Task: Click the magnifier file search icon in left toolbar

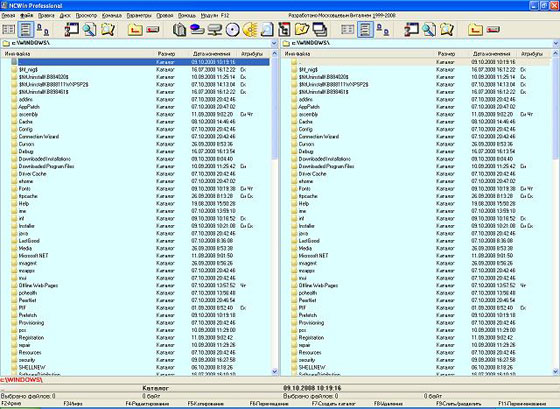Action: coord(90,30)
